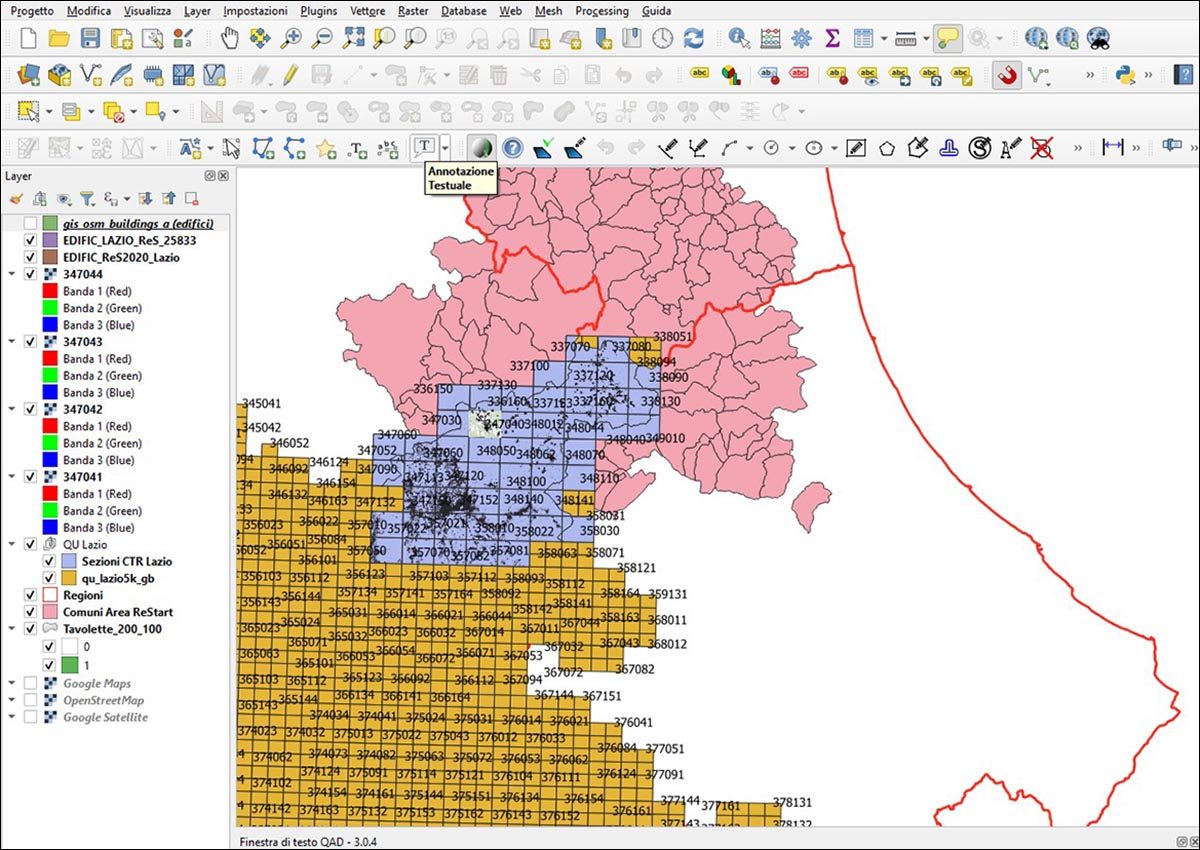
Task: Select Banda 1 (Red) under 347044
Action: click(x=98, y=291)
